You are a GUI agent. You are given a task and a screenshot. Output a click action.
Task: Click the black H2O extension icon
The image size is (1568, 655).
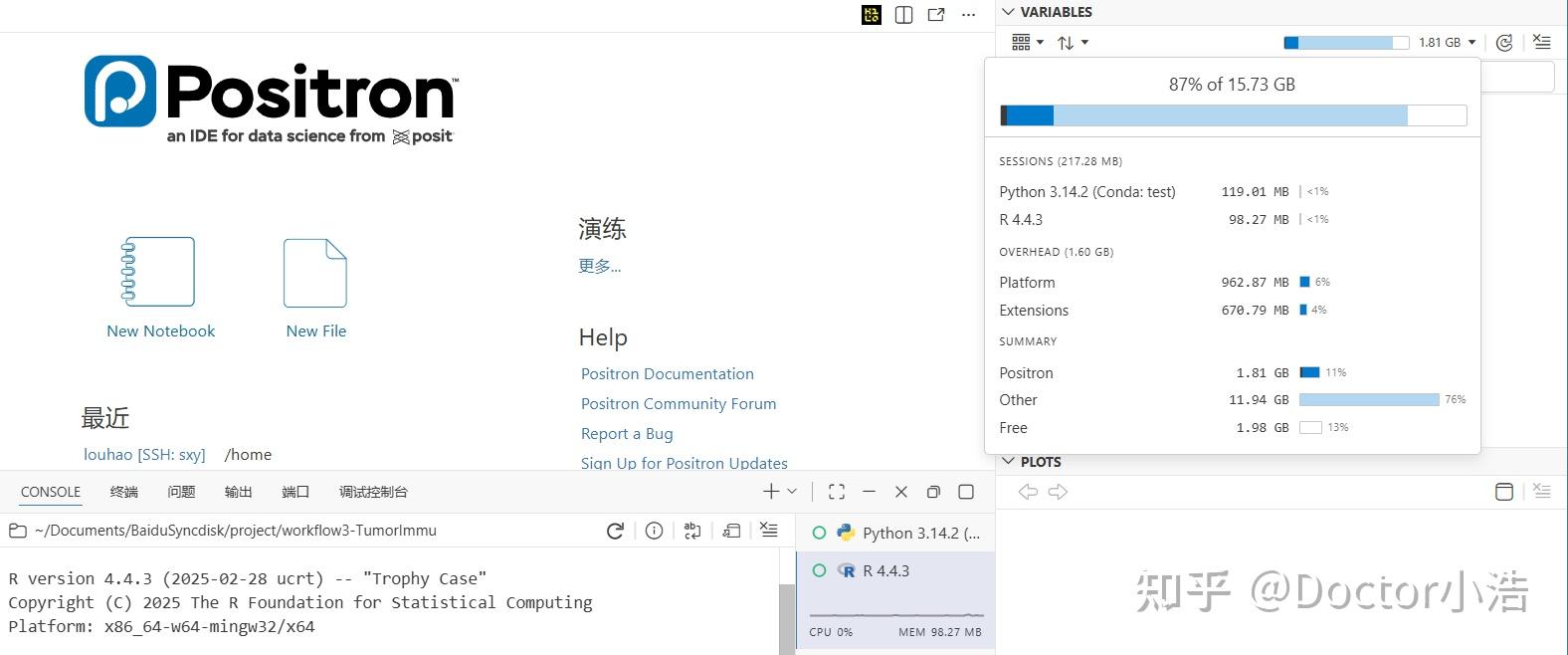(x=872, y=15)
